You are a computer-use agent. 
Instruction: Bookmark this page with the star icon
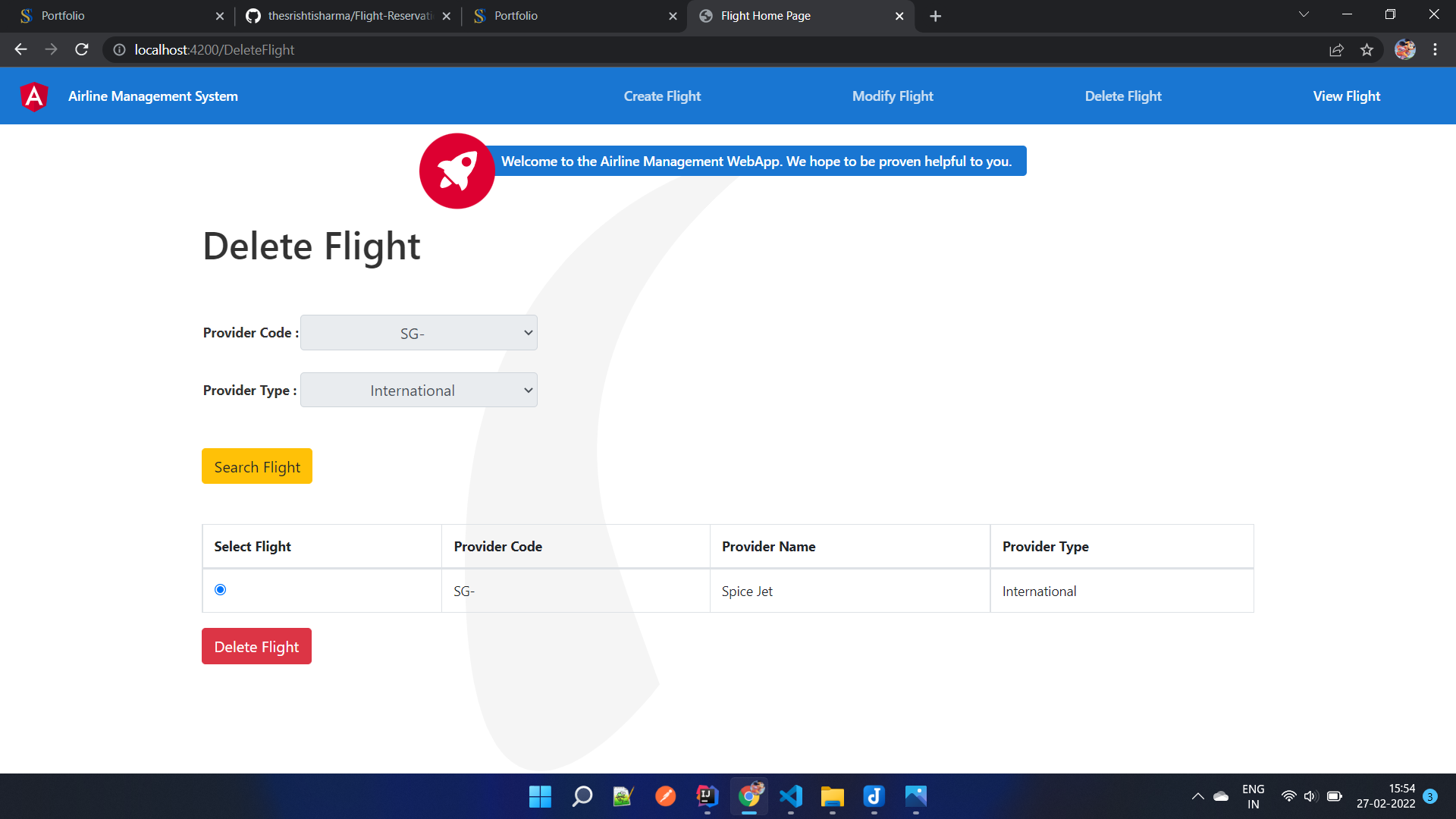coord(1367,50)
